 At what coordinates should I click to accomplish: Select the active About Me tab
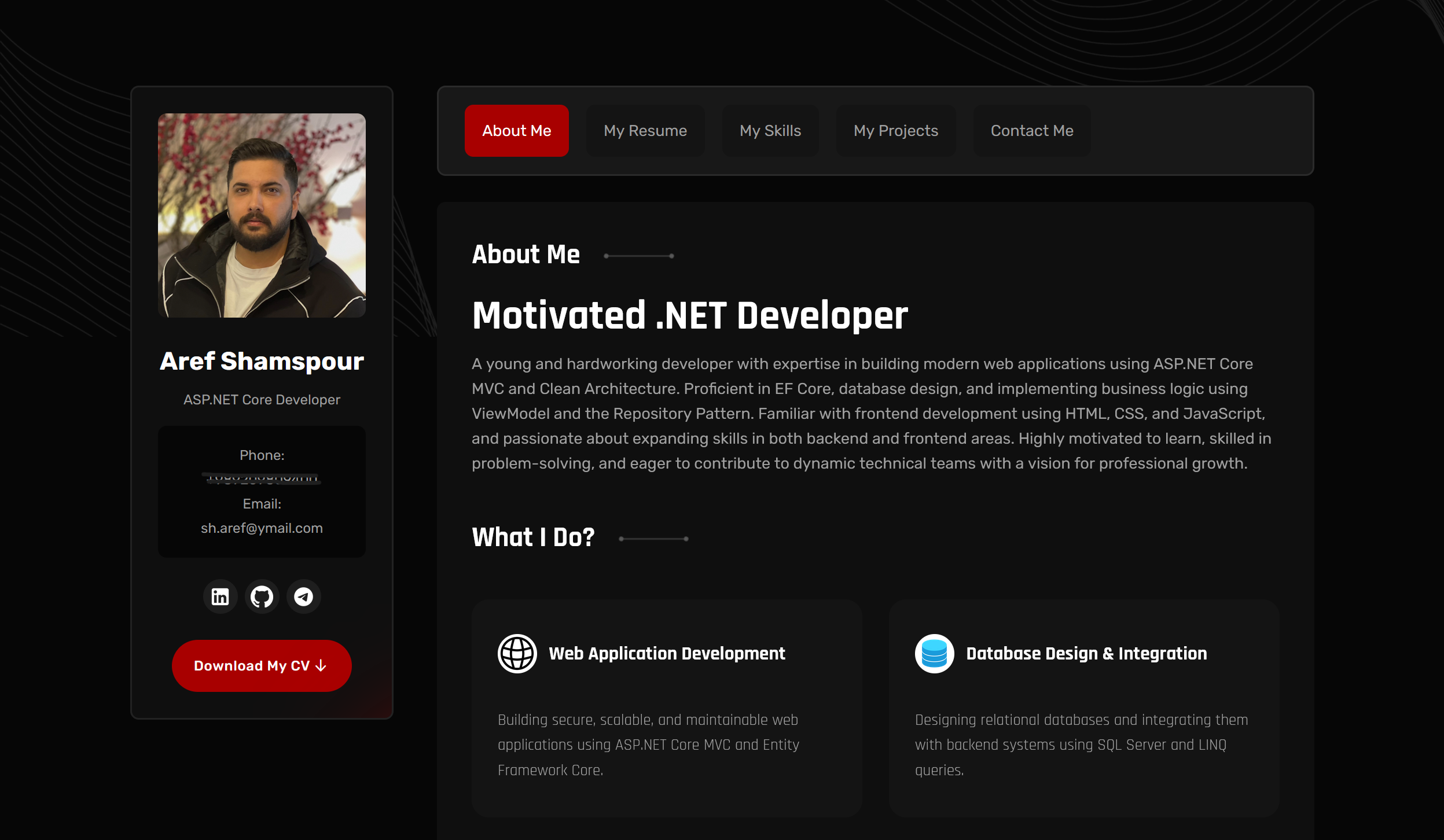point(516,131)
